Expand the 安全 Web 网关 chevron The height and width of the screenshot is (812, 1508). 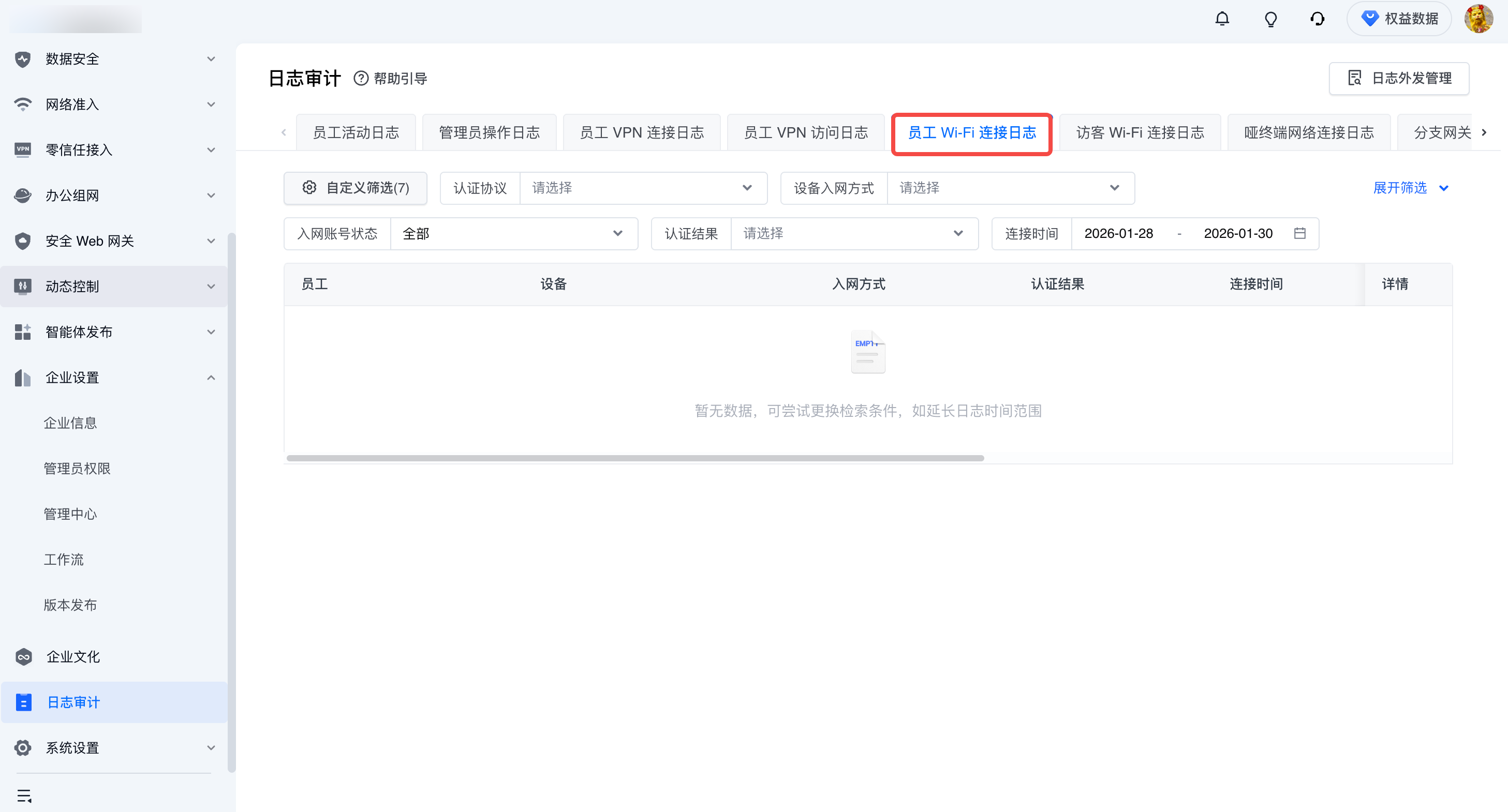[x=211, y=241]
